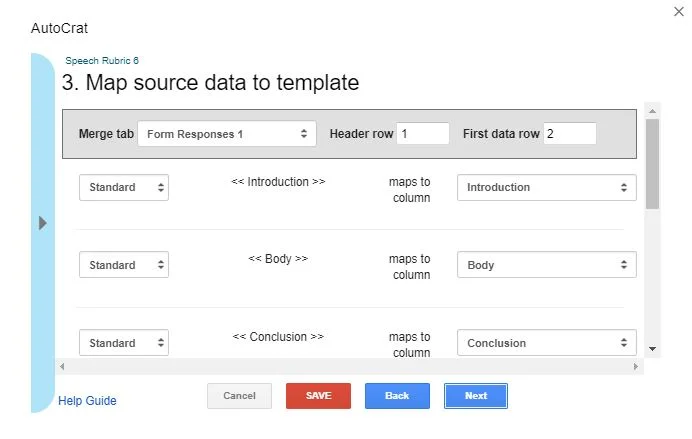Screen dimensions: 692x439
Task: Open Standard type dropdown for Introduction
Action: [x=124, y=187]
